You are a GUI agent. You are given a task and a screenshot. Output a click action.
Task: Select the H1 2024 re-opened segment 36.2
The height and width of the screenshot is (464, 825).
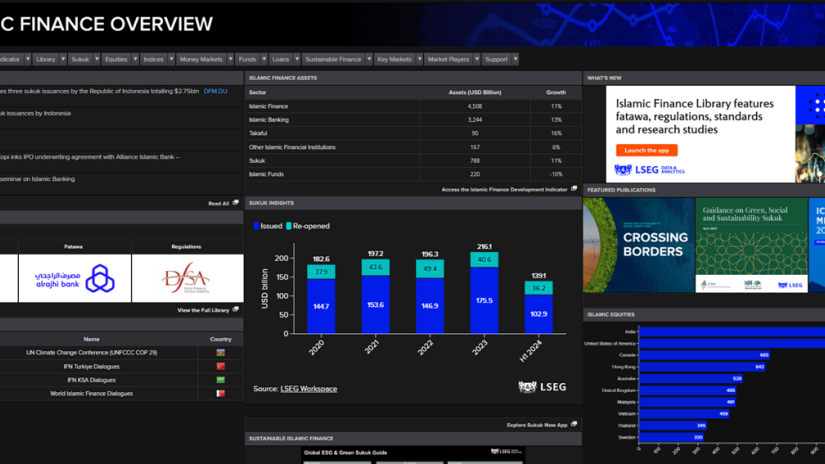click(539, 288)
